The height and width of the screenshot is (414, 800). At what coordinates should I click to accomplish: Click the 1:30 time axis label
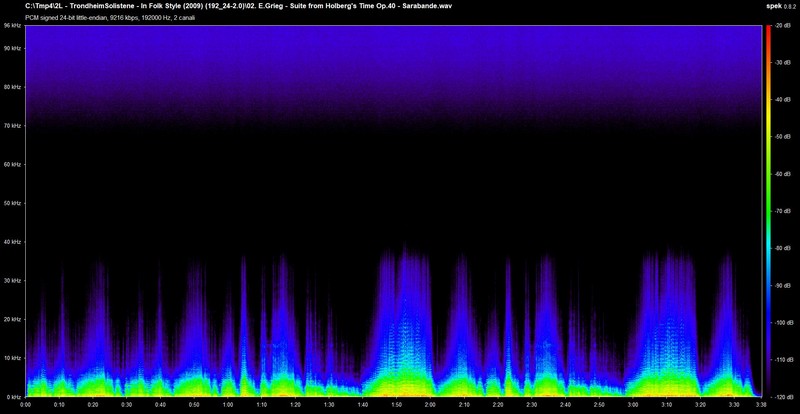click(x=329, y=404)
